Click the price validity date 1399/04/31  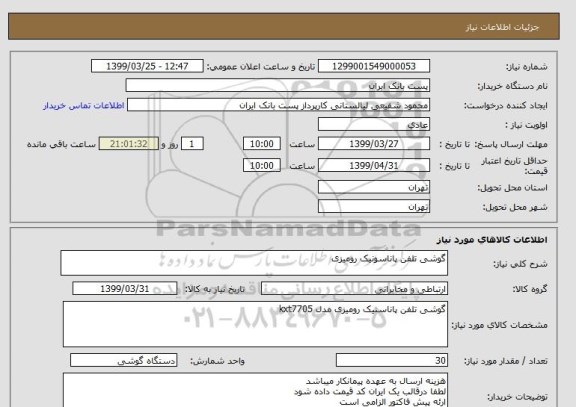[374, 165]
